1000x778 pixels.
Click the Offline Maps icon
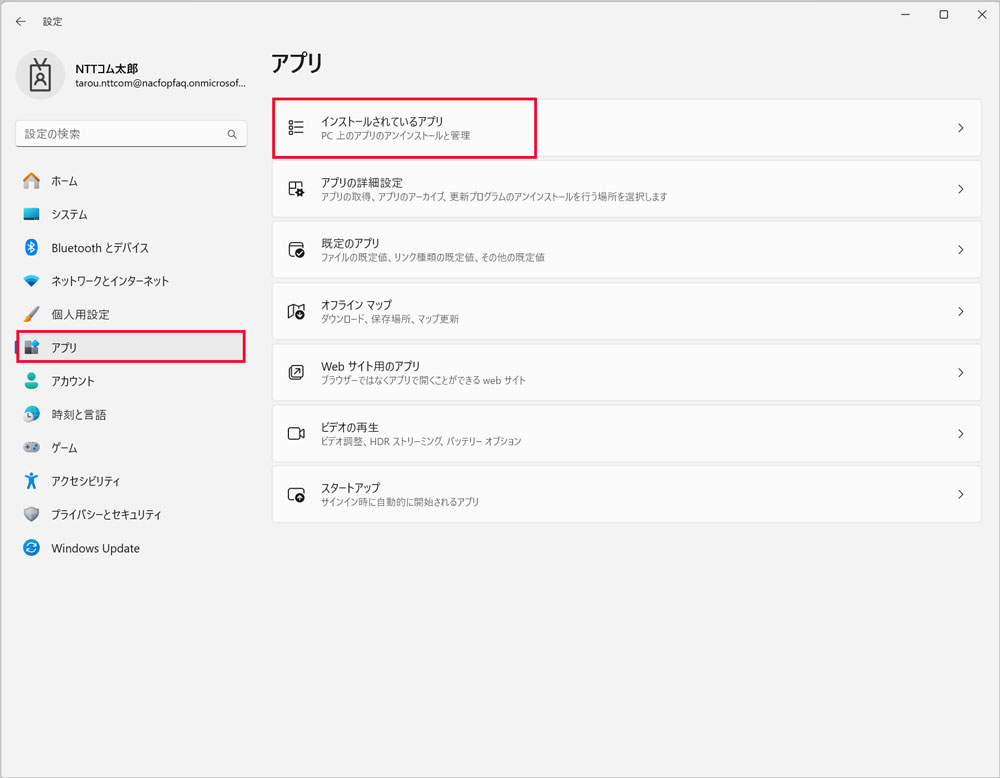(x=296, y=311)
